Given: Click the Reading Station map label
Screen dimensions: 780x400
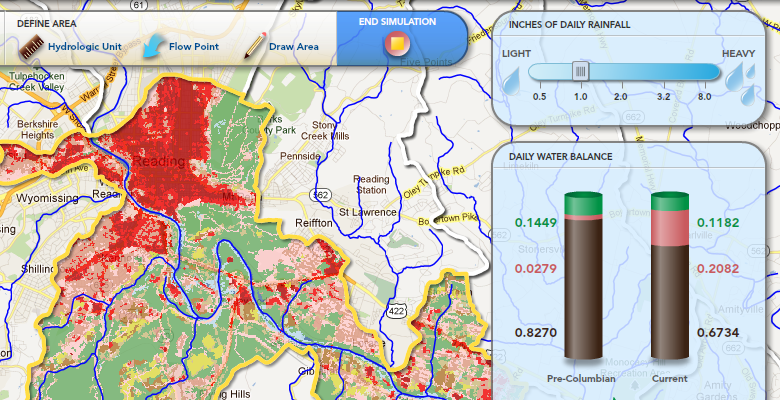Looking at the screenshot, I should 371,184.
